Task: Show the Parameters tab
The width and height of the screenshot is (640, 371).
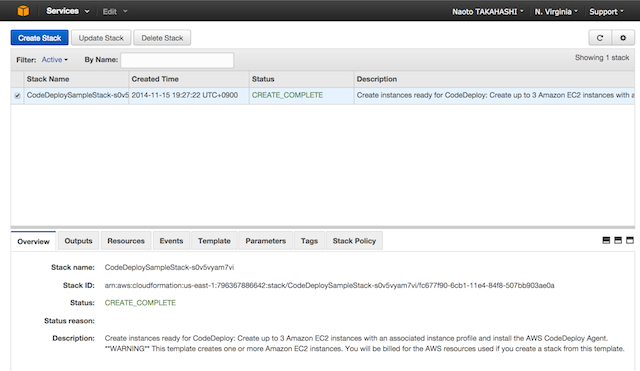Action: 266,241
